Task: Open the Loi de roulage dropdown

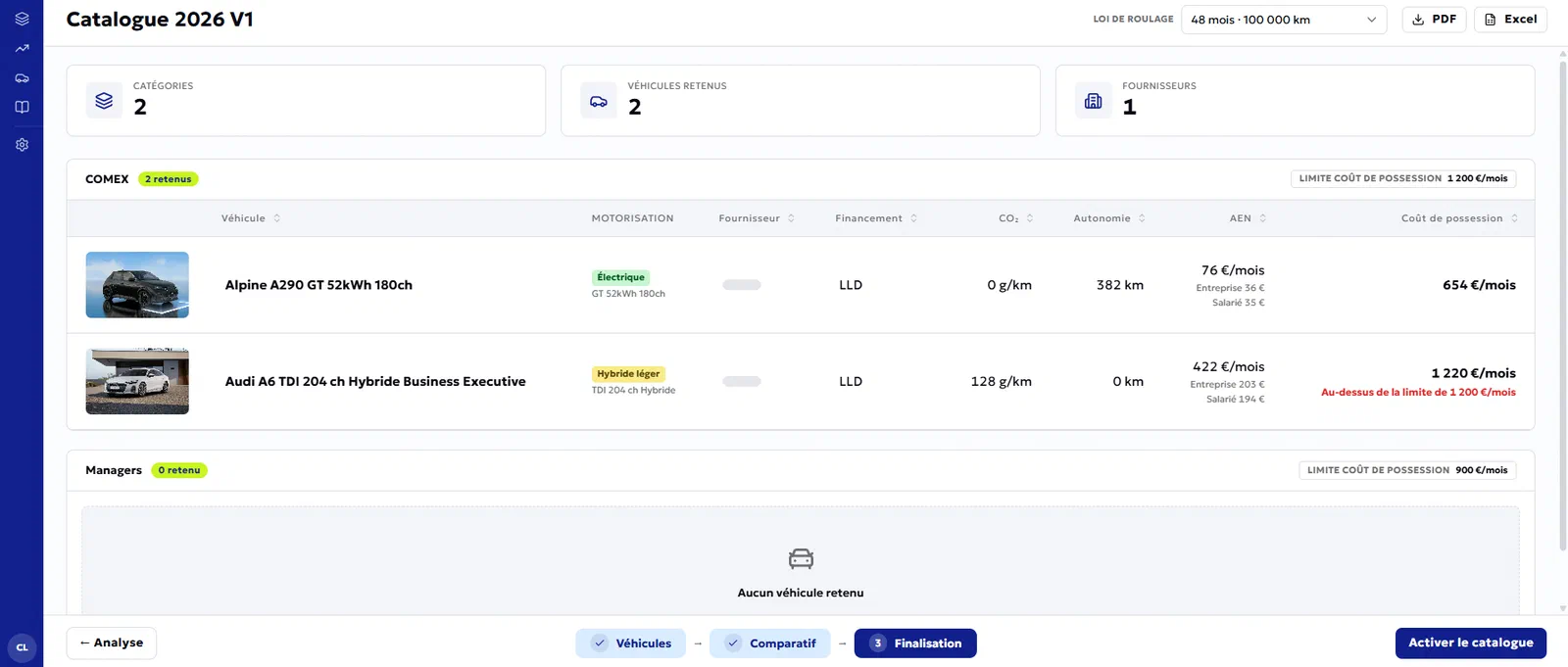Action: tap(1284, 20)
